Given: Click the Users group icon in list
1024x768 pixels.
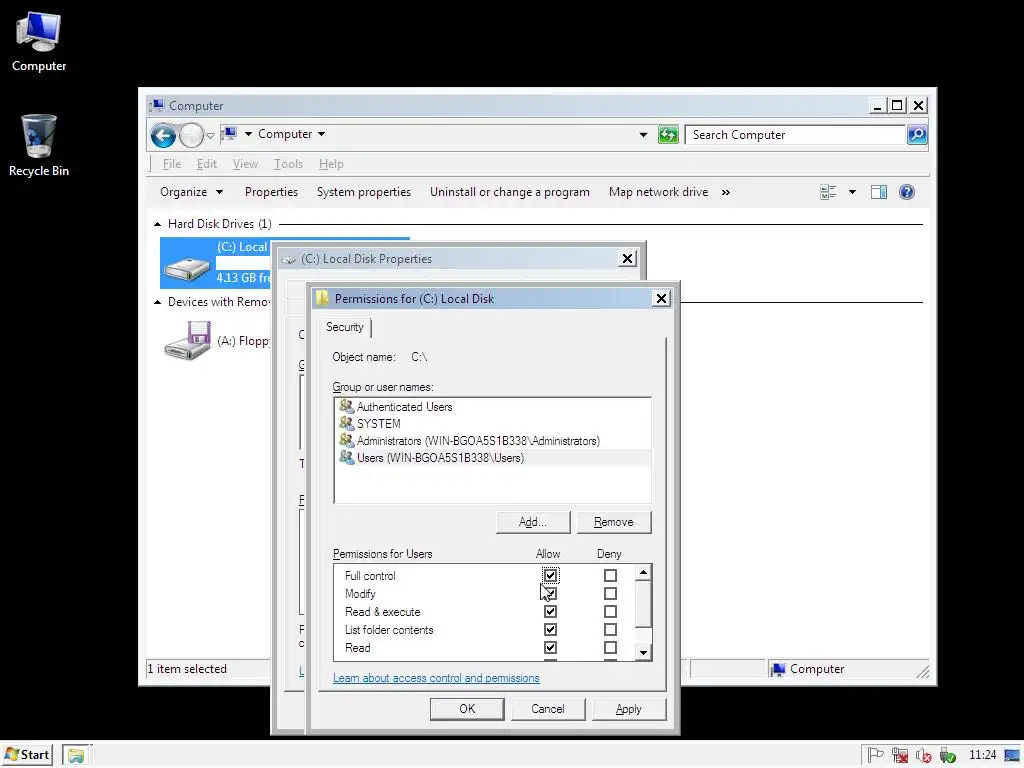Looking at the screenshot, I should pyautogui.click(x=346, y=457).
